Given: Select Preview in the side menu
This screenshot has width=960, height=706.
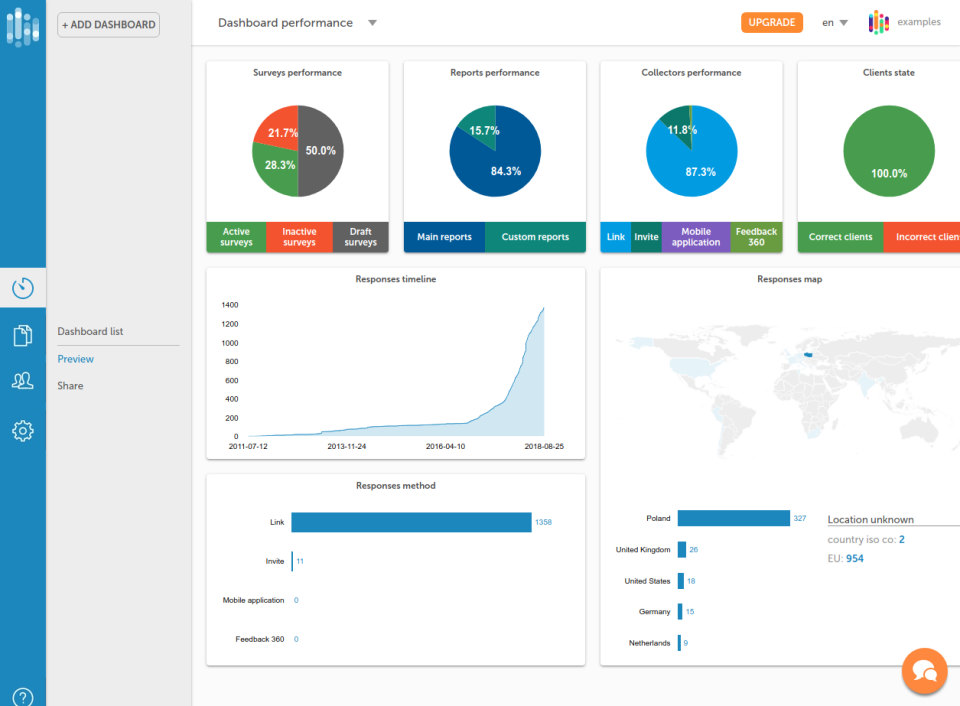Looking at the screenshot, I should click(x=75, y=359).
